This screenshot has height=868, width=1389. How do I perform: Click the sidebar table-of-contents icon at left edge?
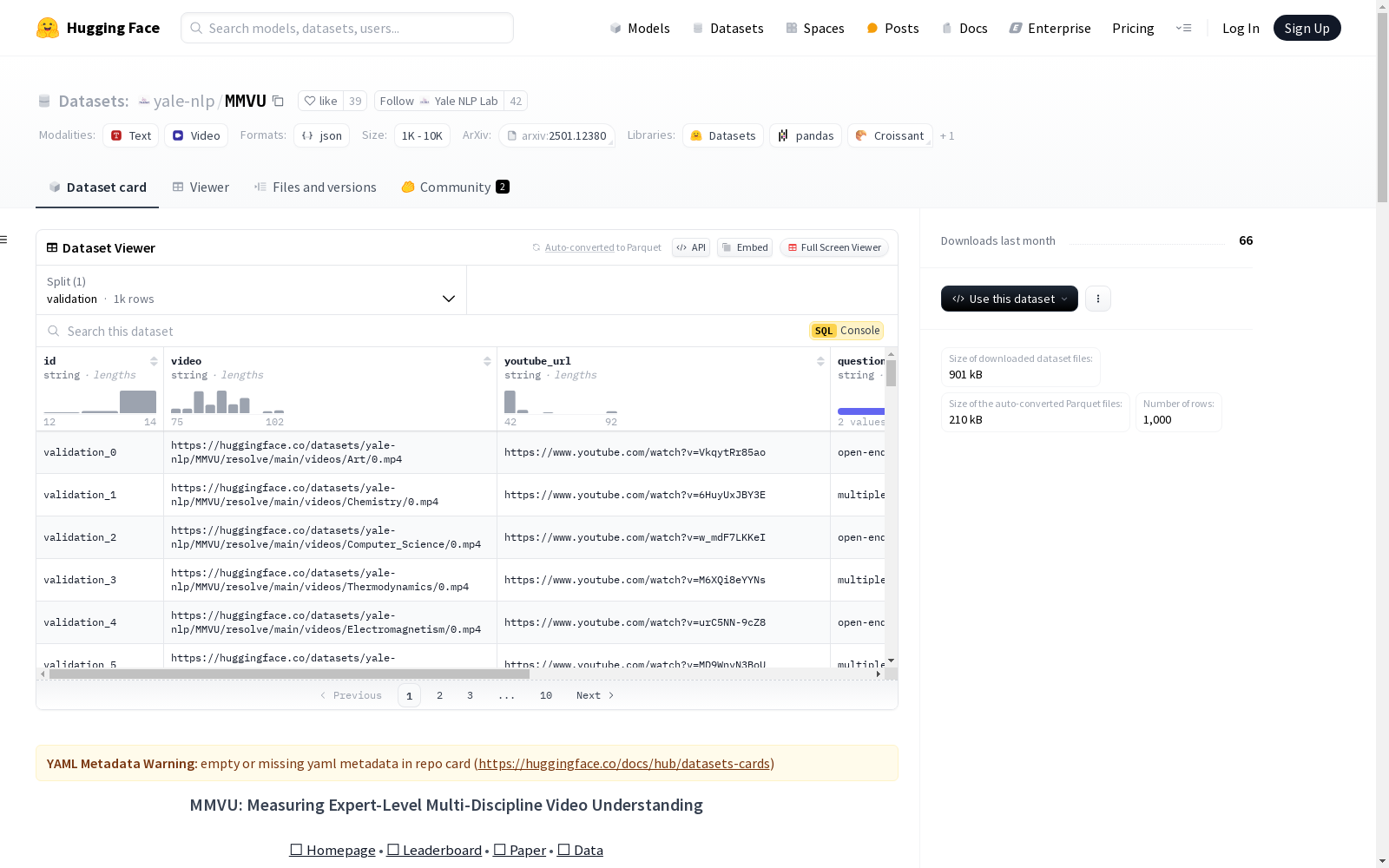pyautogui.click(x=4, y=240)
